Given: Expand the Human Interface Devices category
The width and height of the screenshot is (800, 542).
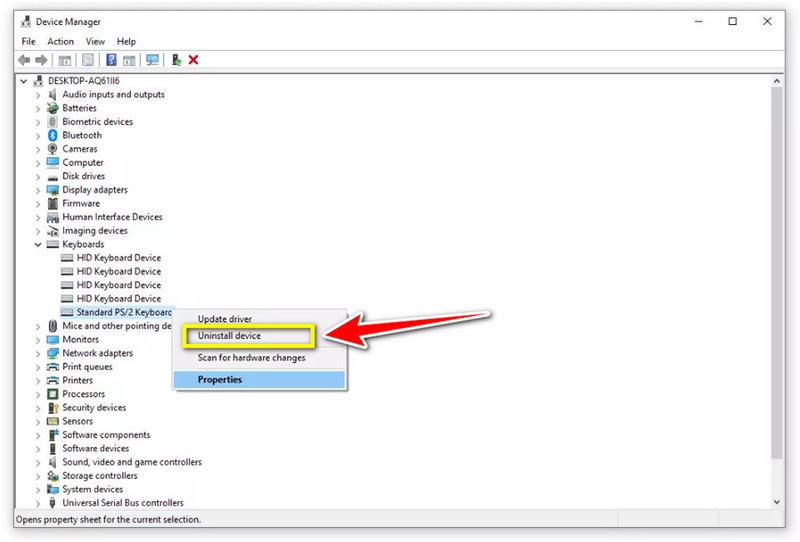Looking at the screenshot, I should [38, 217].
